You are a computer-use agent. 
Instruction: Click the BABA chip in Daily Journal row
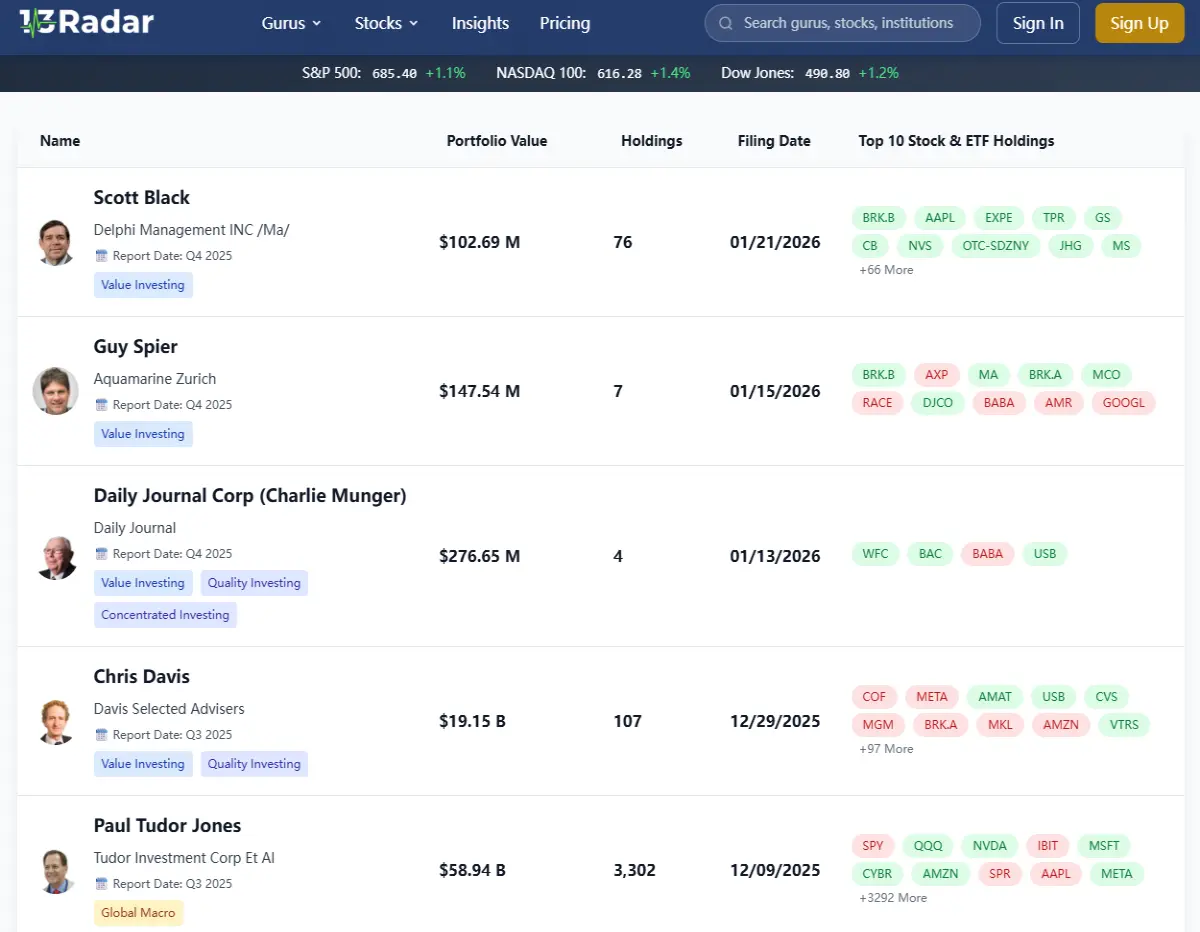coord(988,554)
